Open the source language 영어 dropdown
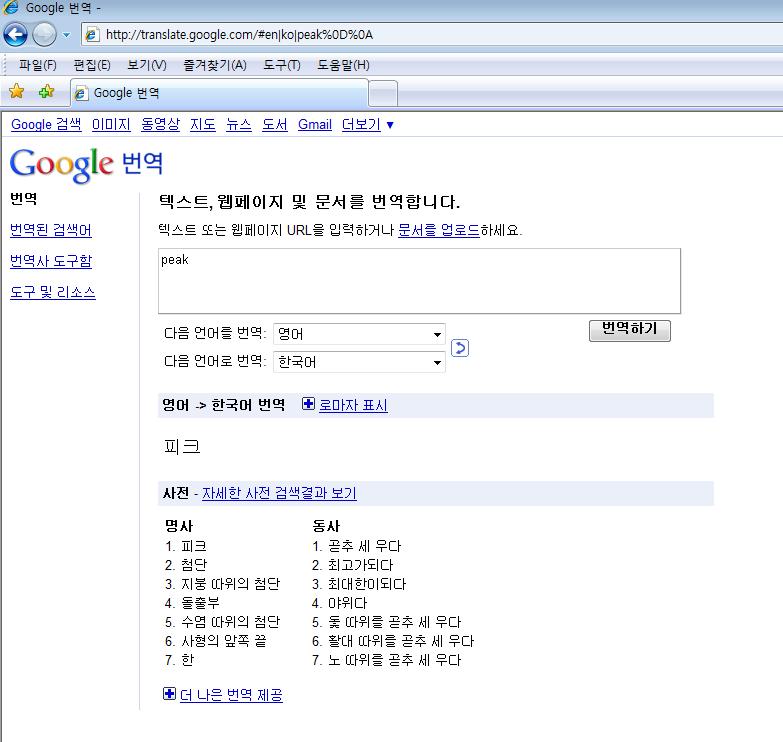The height and width of the screenshot is (742, 783). [359, 334]
